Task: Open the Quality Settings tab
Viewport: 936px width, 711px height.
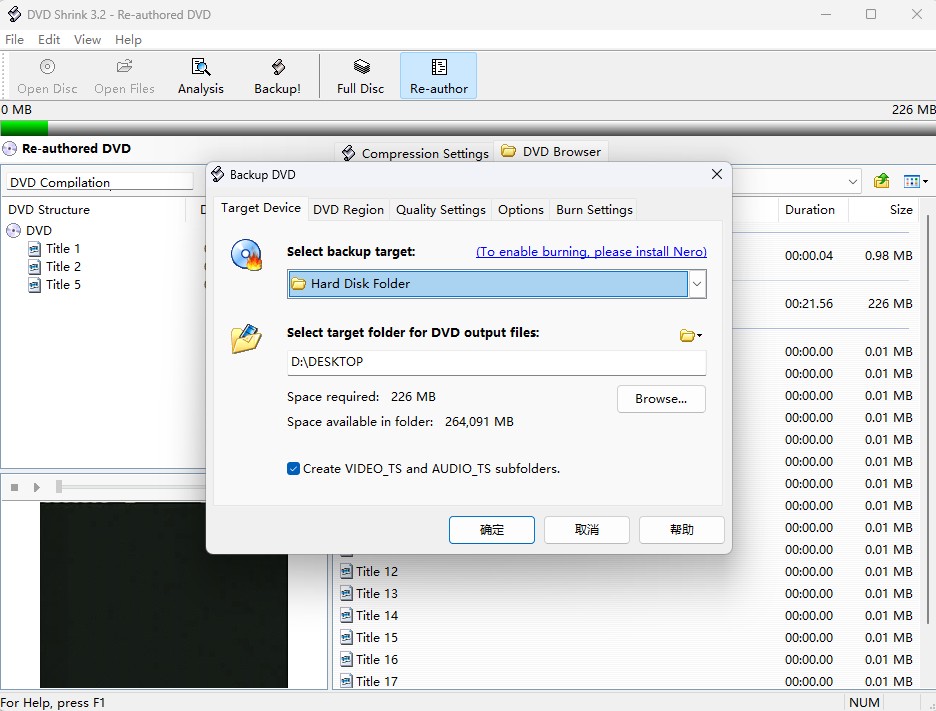Action: 440,209
